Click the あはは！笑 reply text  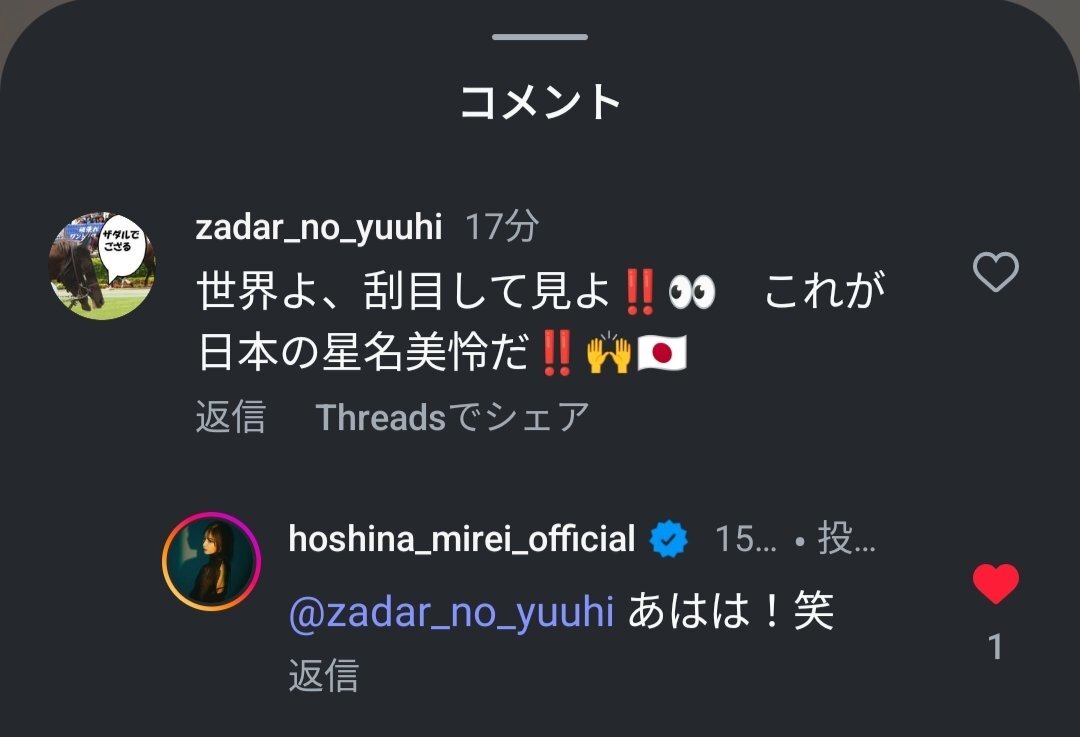tap(731, 611)
